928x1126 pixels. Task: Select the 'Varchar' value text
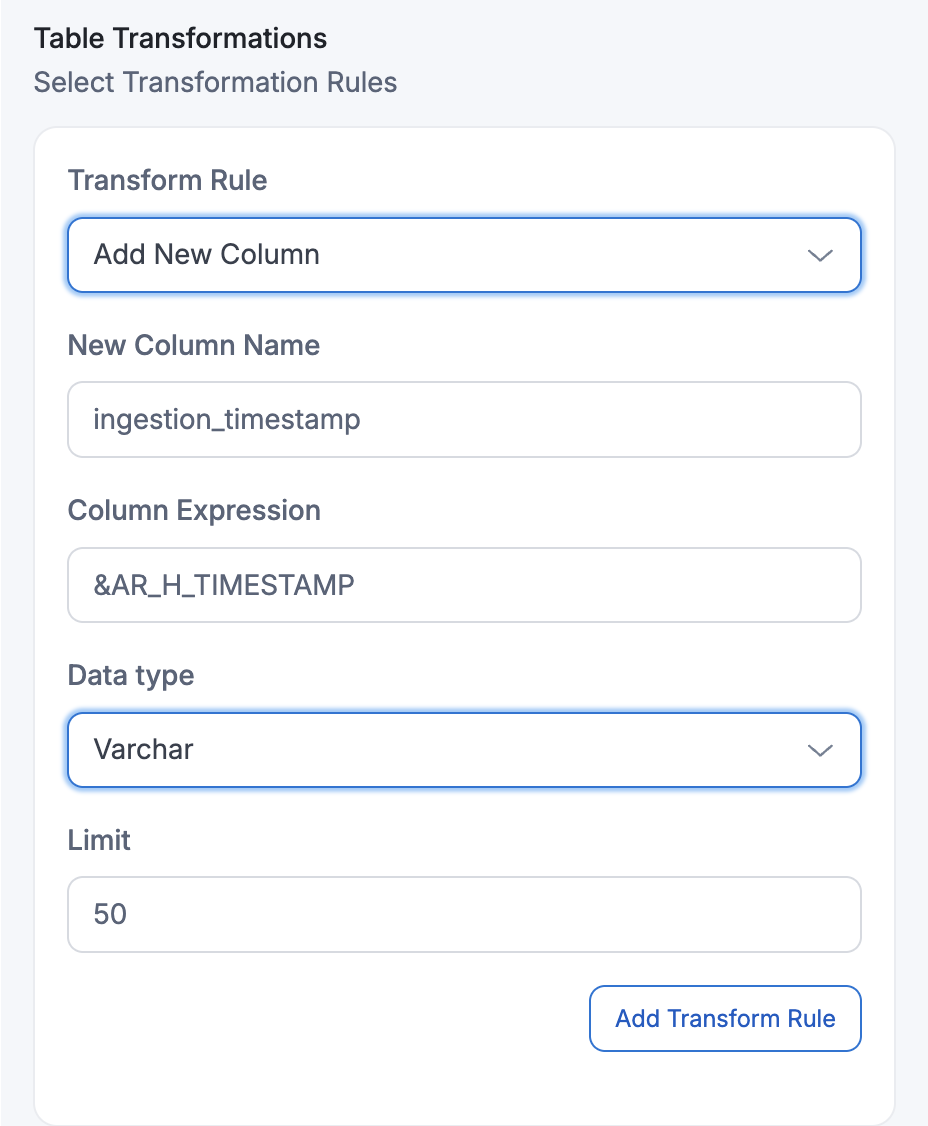click(144, 750)
